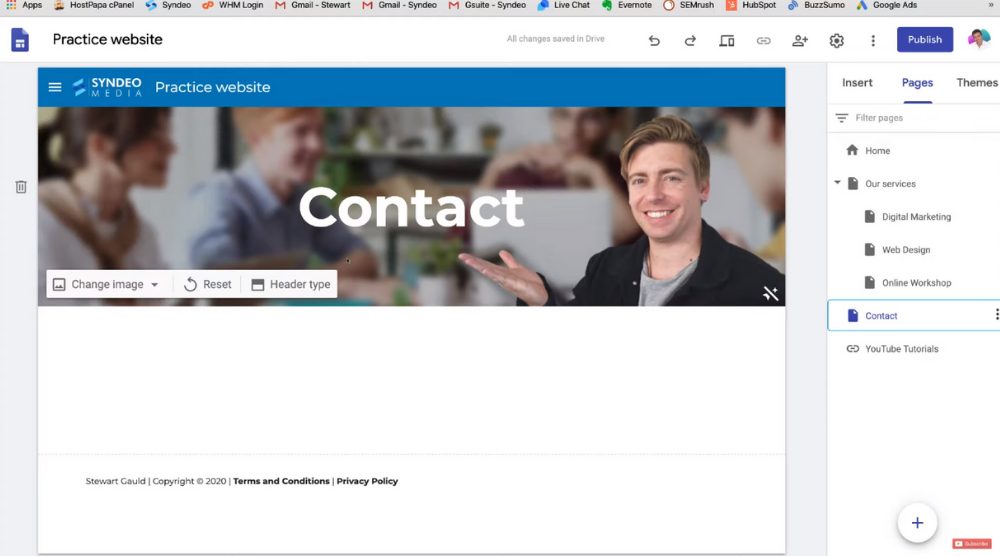
Task: Choose the Header type option
Action: pos(291,284)
